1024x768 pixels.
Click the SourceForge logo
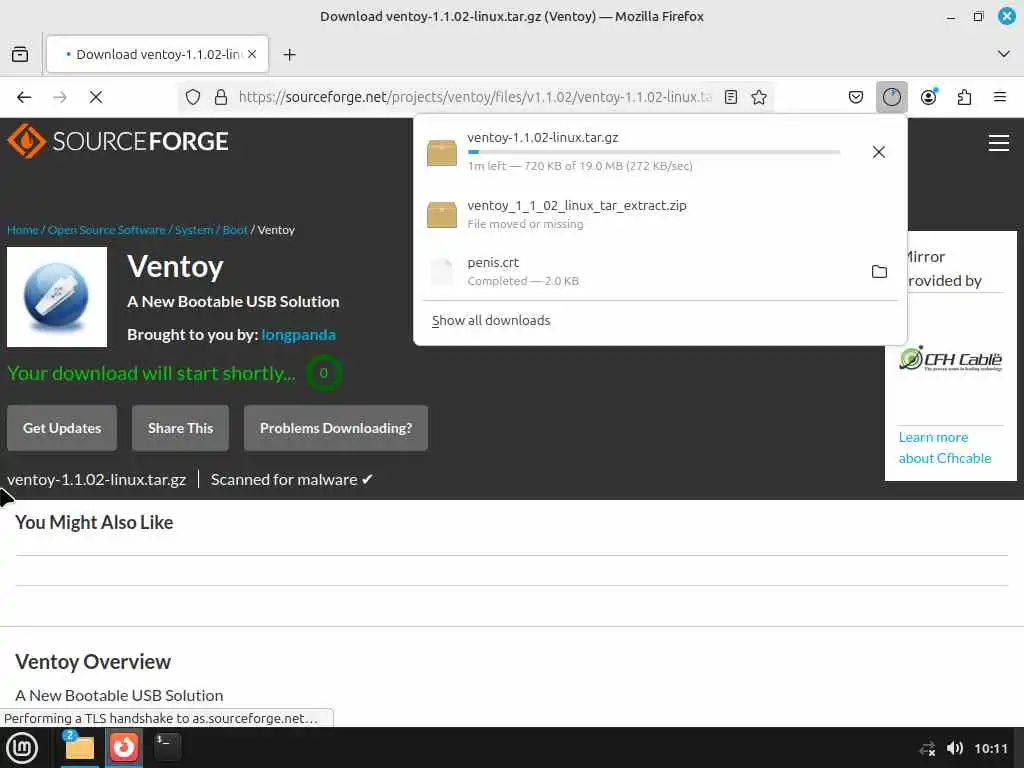[118, 141]
